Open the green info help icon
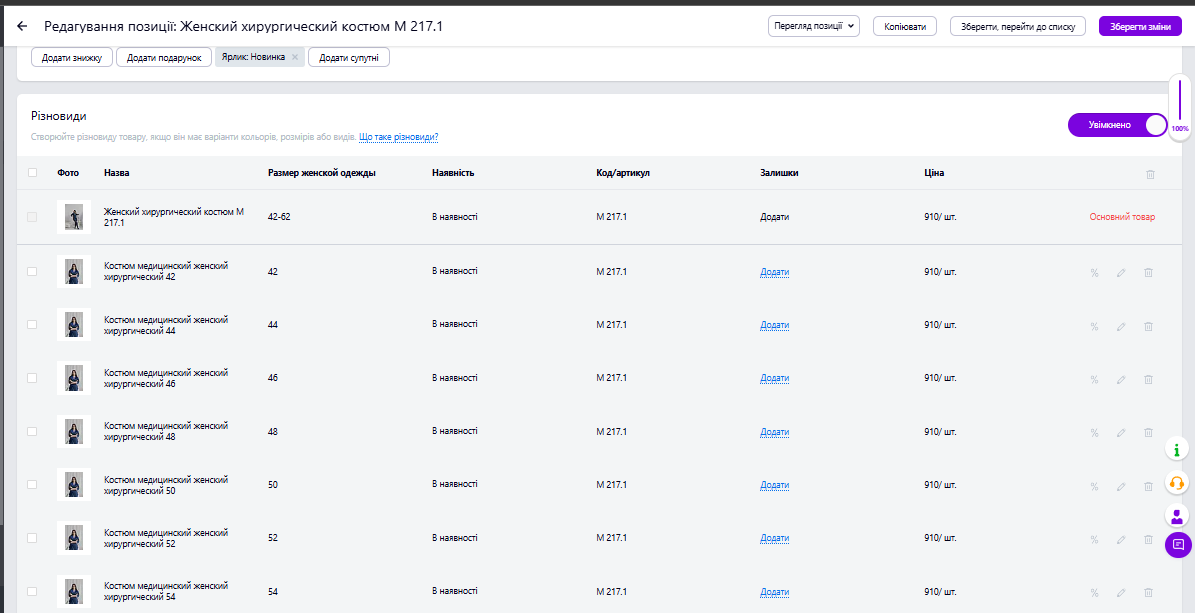Screen dimensions: 1195x613 click(x=1177, y=449)
